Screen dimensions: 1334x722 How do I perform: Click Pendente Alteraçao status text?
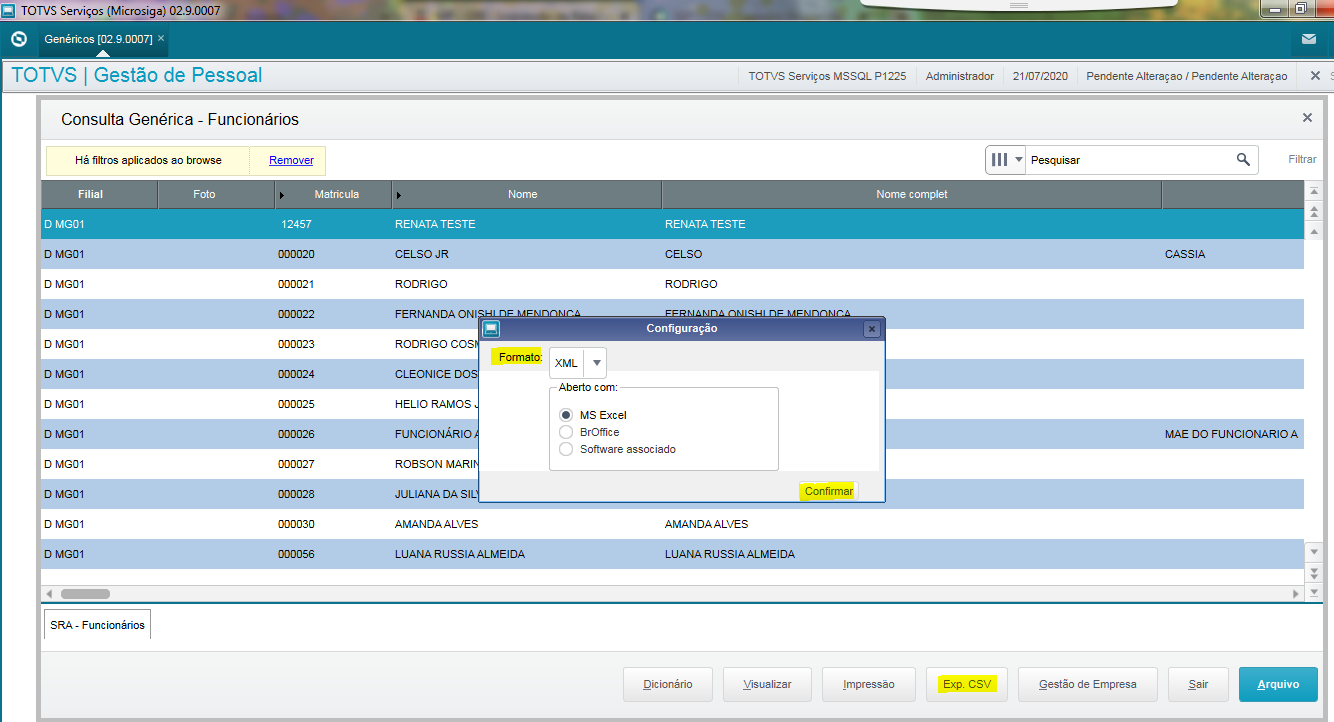pos(1187,76)
